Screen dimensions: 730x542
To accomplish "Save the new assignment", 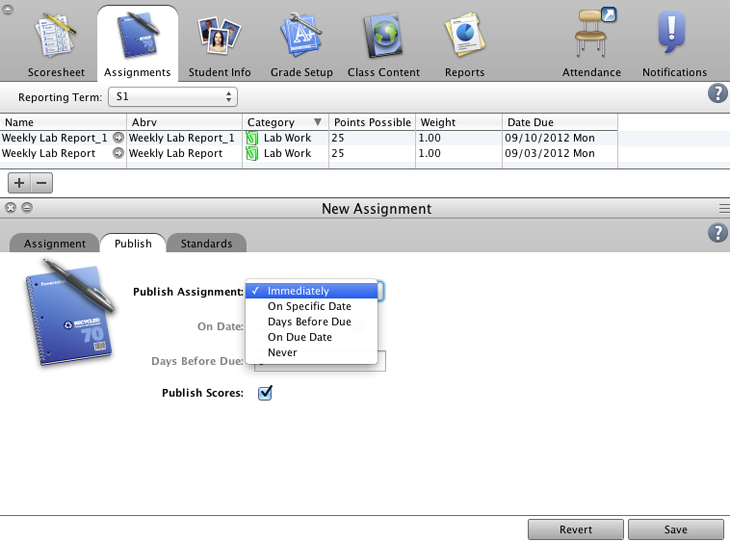I will 677,529.
